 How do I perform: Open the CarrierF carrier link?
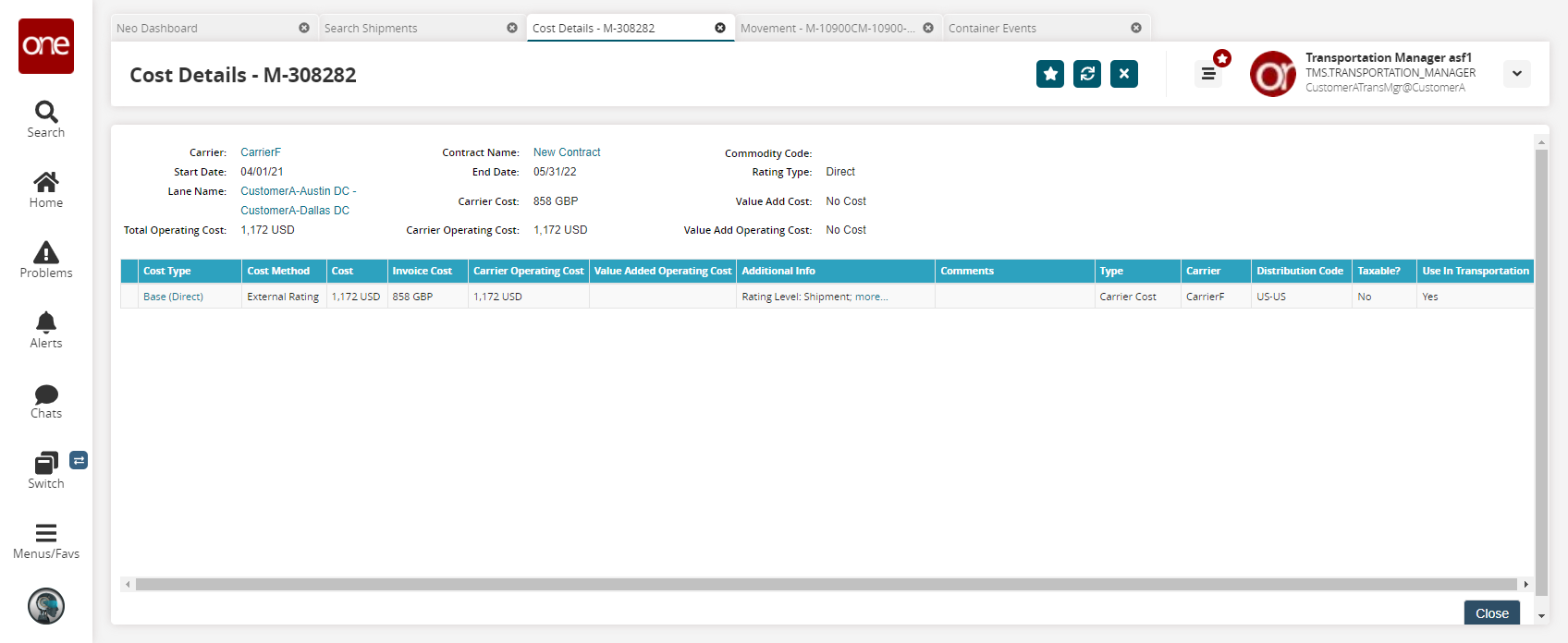coord(261,152)
